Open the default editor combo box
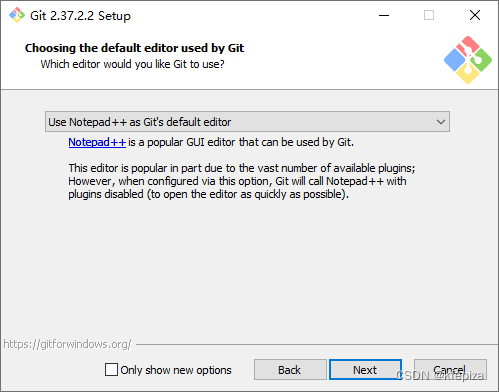Screen dimensions: 499x392 247,122
